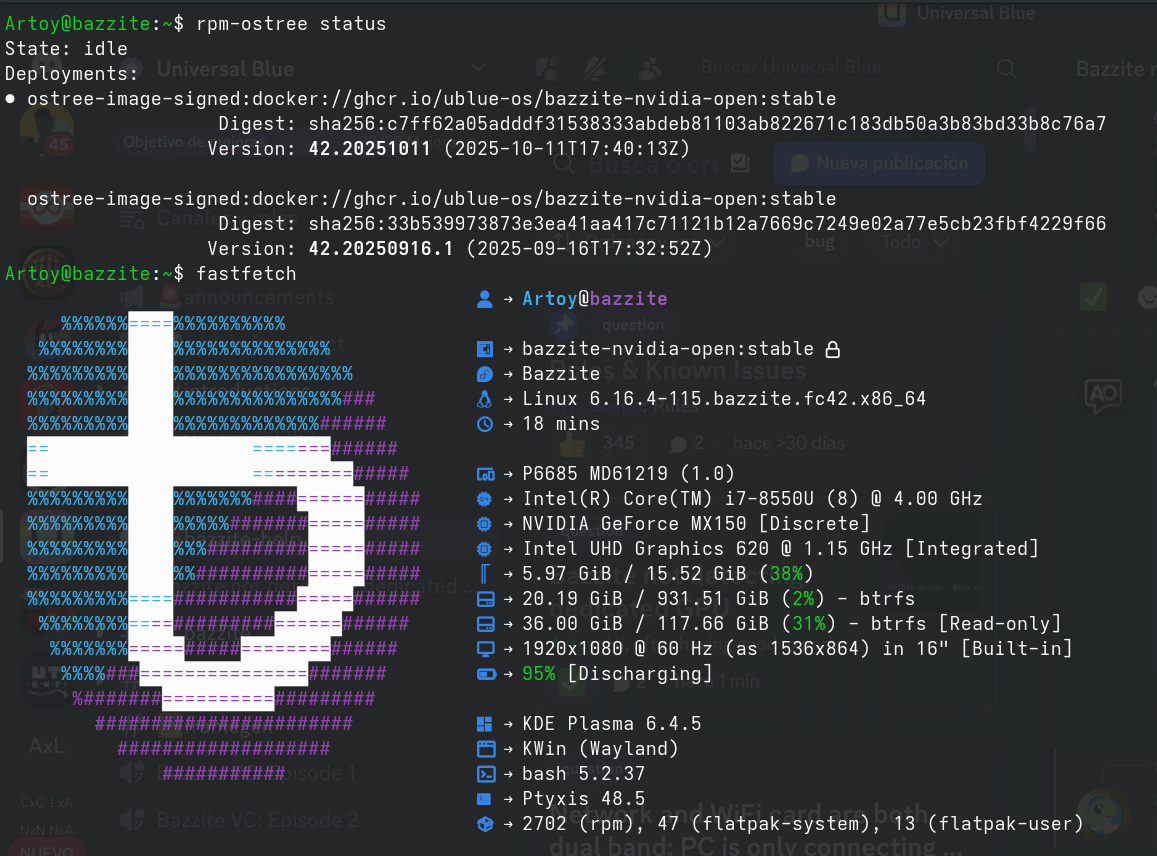Click '1920x1080 @ 60 Hz' display text
The width and height of the screenshot is (1157, 856).
(x=618, y=649)
